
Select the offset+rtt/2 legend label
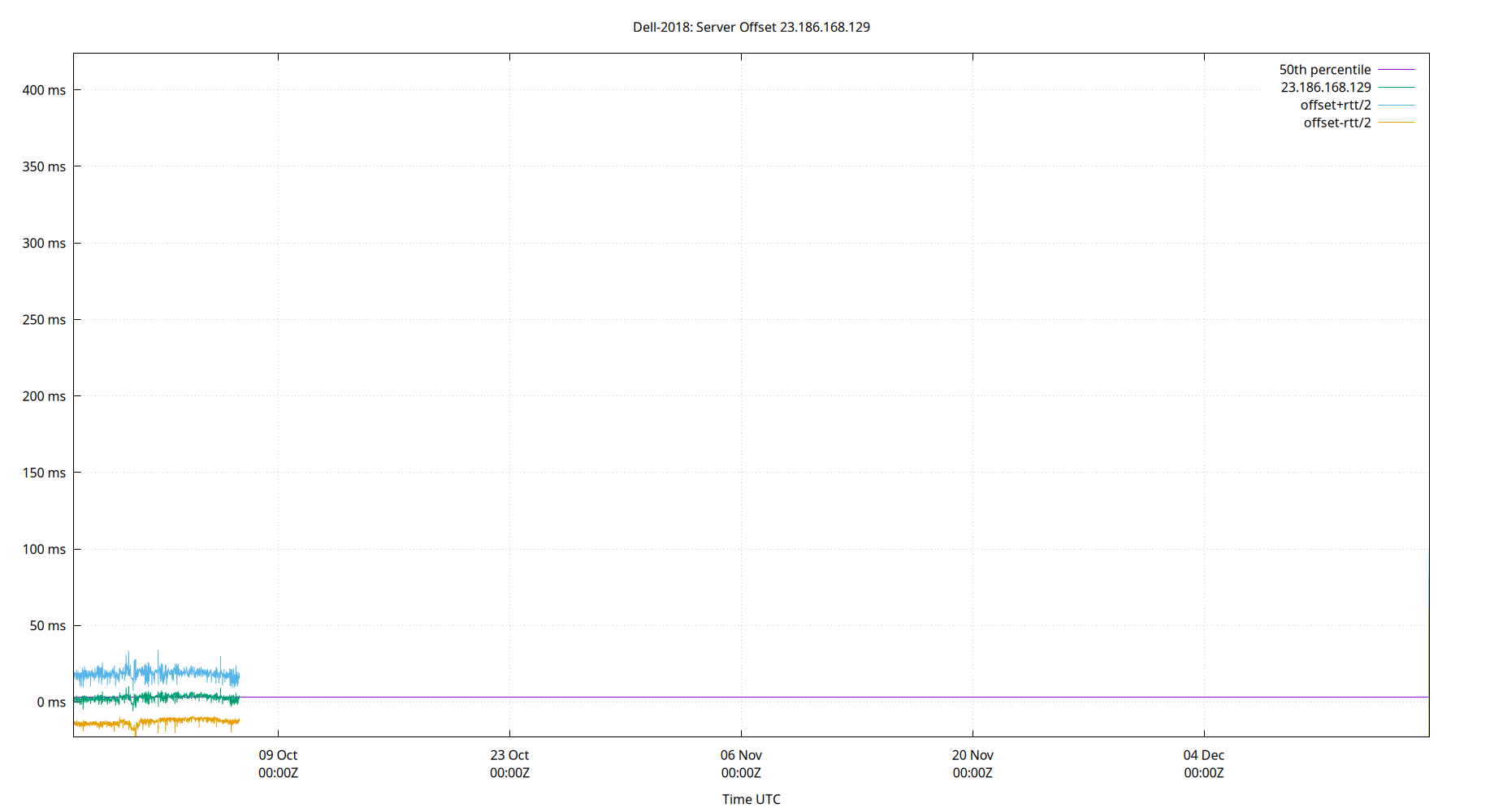point(1335,106)
